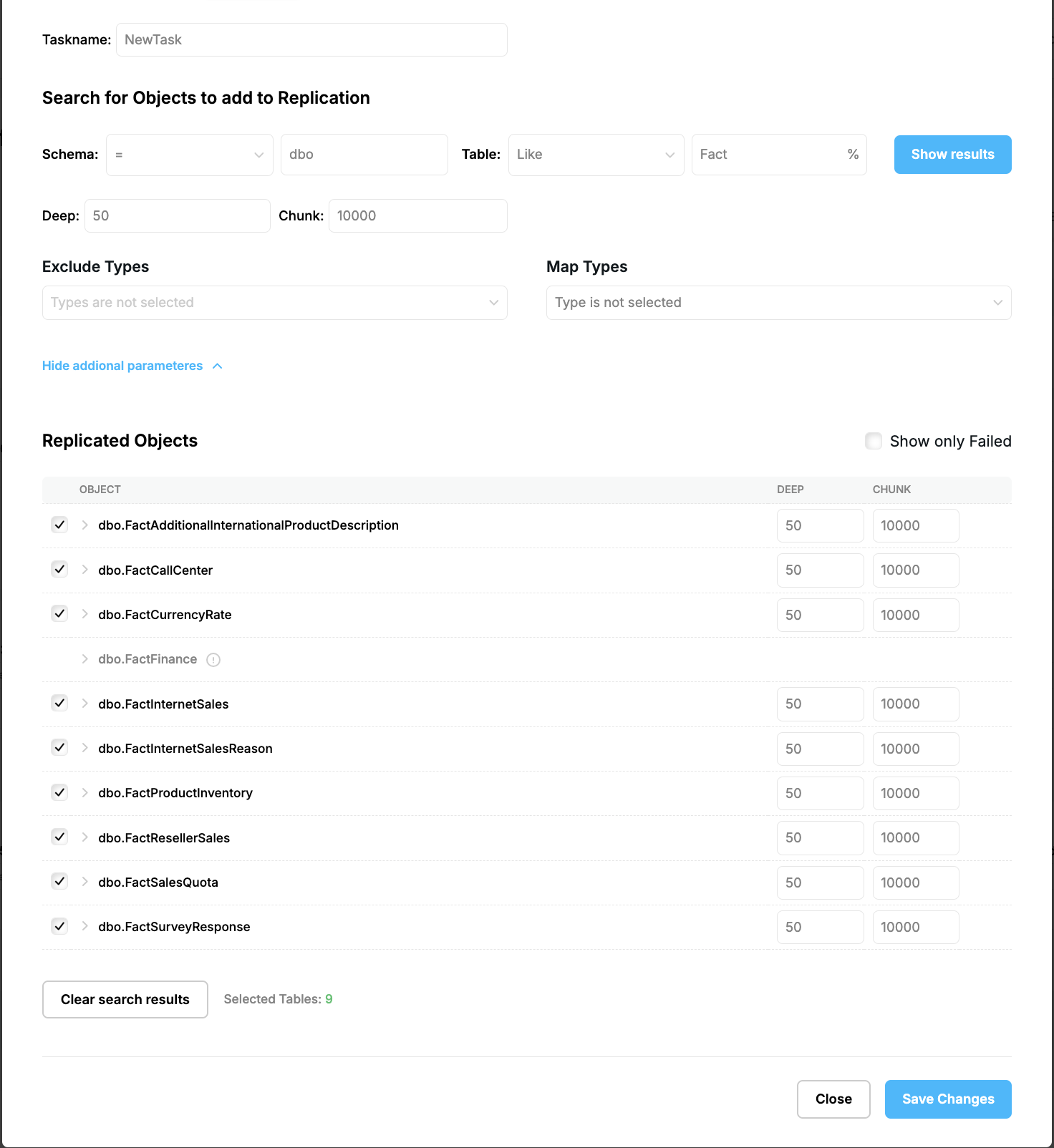Click the Taskname input field

pyautogui.click(x=311, y=39)
